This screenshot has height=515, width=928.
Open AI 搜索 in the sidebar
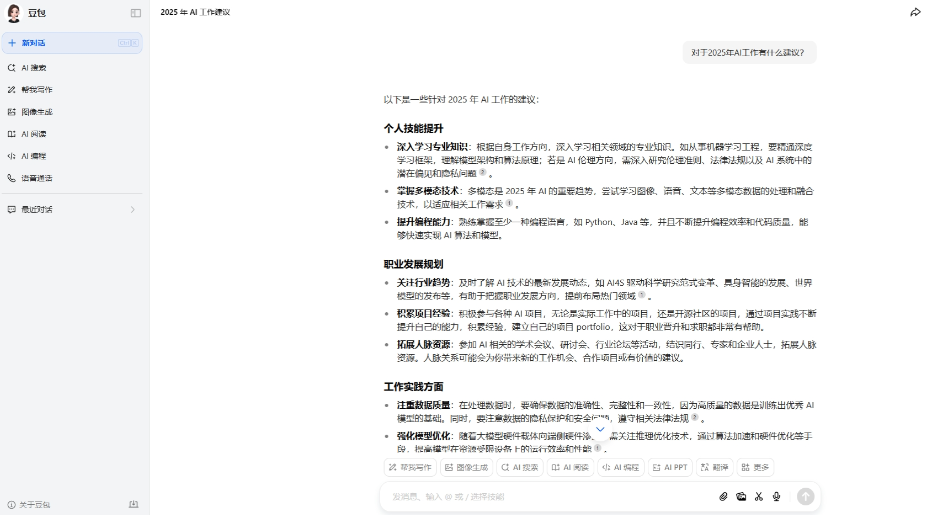pyautogui.click(x=72, y=68)
